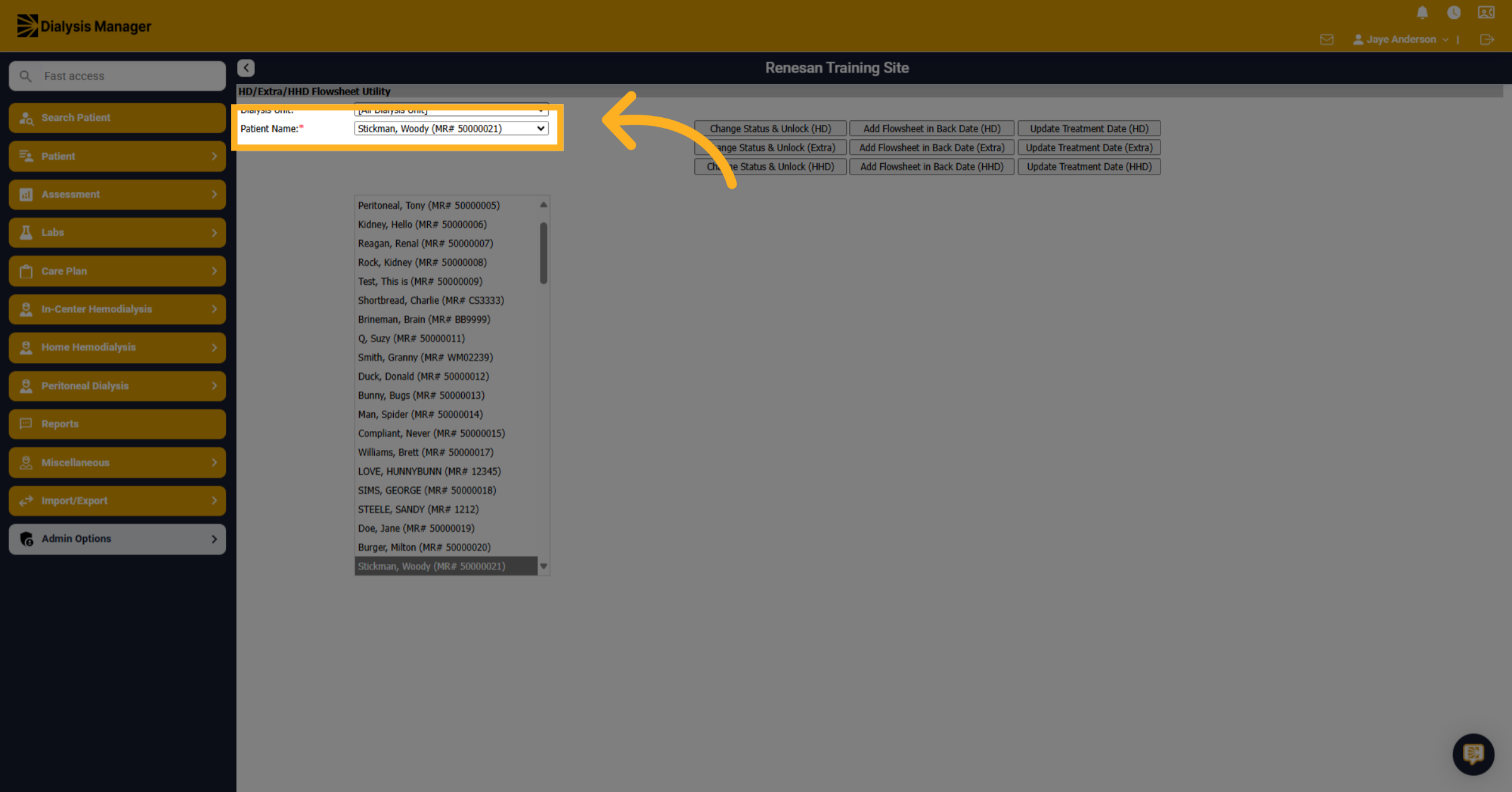Click Update Treatment Date (HD) button

pyautogui.click(x=1089, y=129)
